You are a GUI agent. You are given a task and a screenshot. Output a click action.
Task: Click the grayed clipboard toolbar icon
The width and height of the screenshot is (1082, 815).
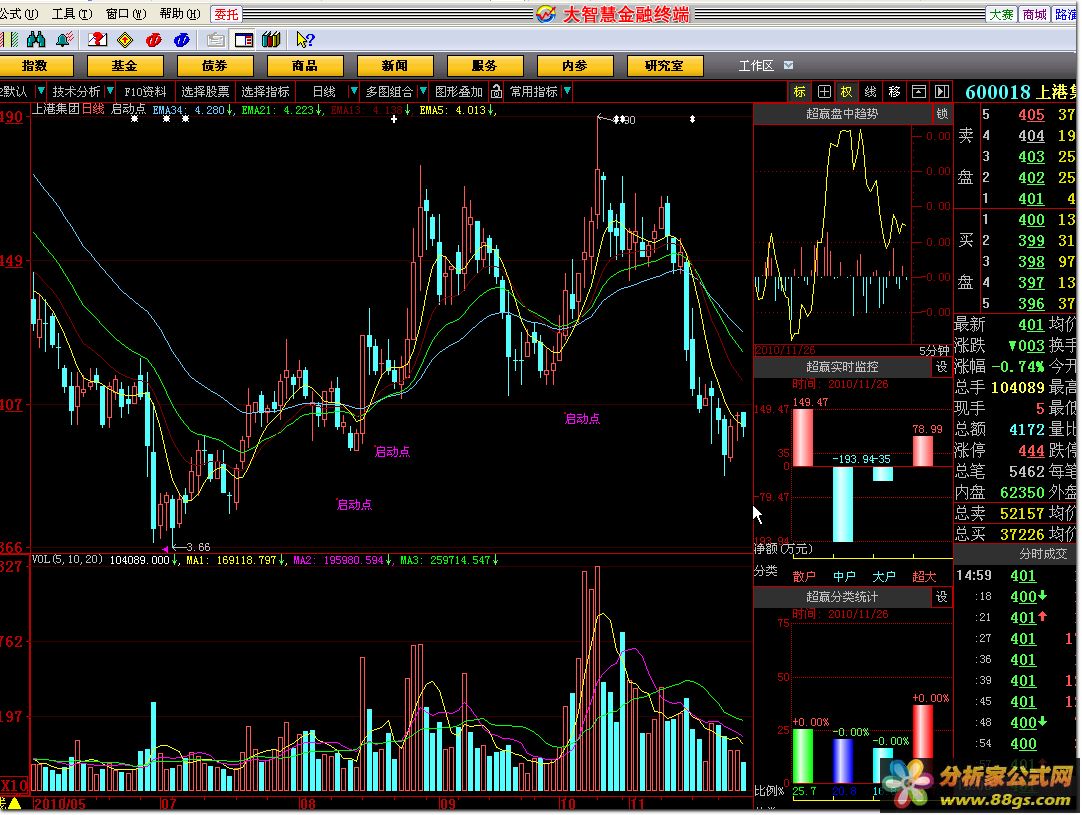tap(215, 39)
